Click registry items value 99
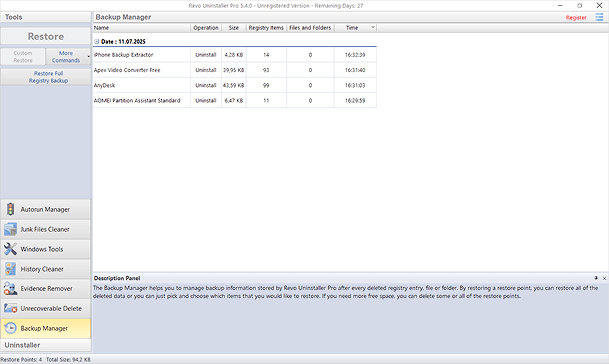609x364 pixels. (266, 85)
